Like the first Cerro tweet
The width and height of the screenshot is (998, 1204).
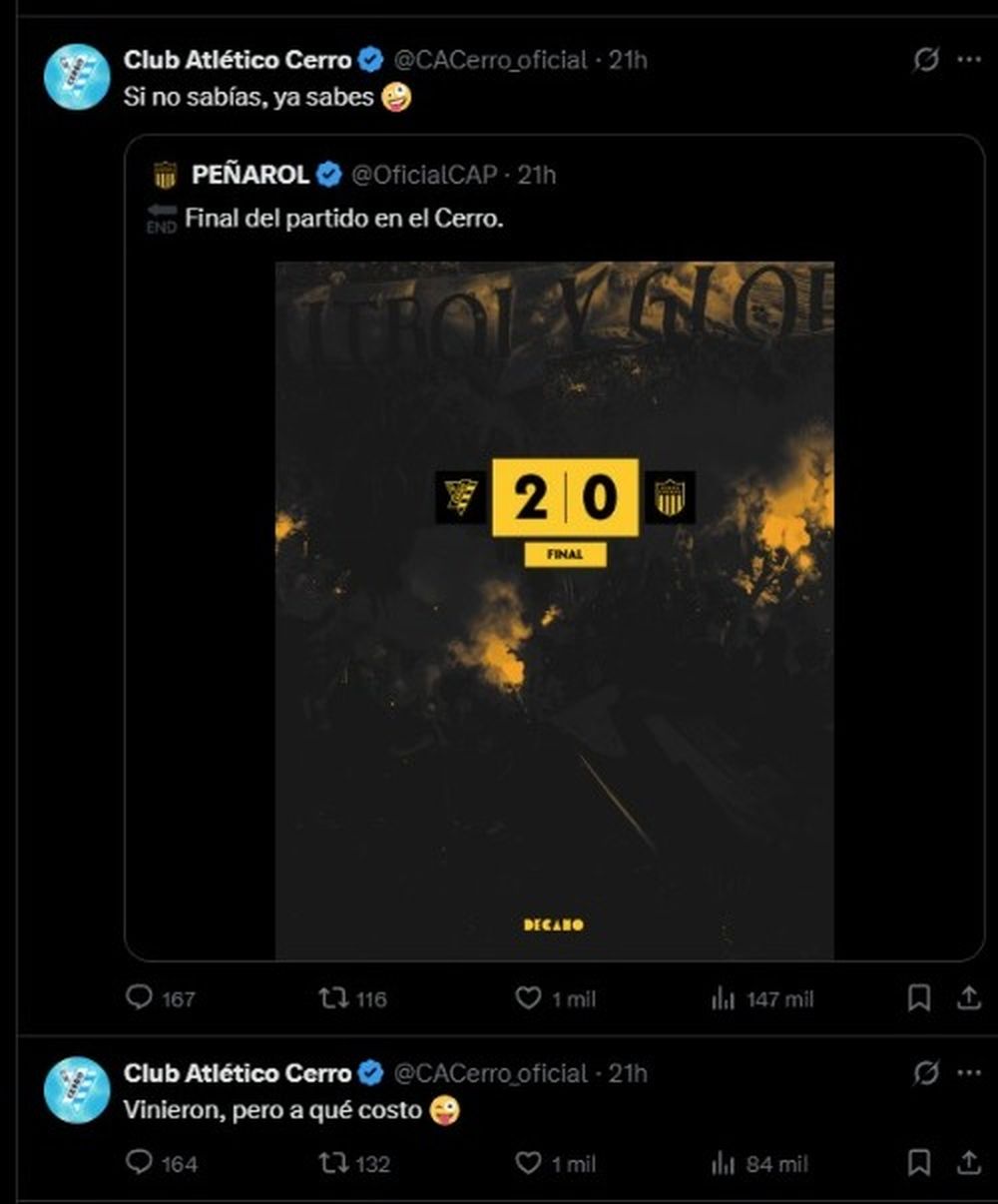point(528,997)
